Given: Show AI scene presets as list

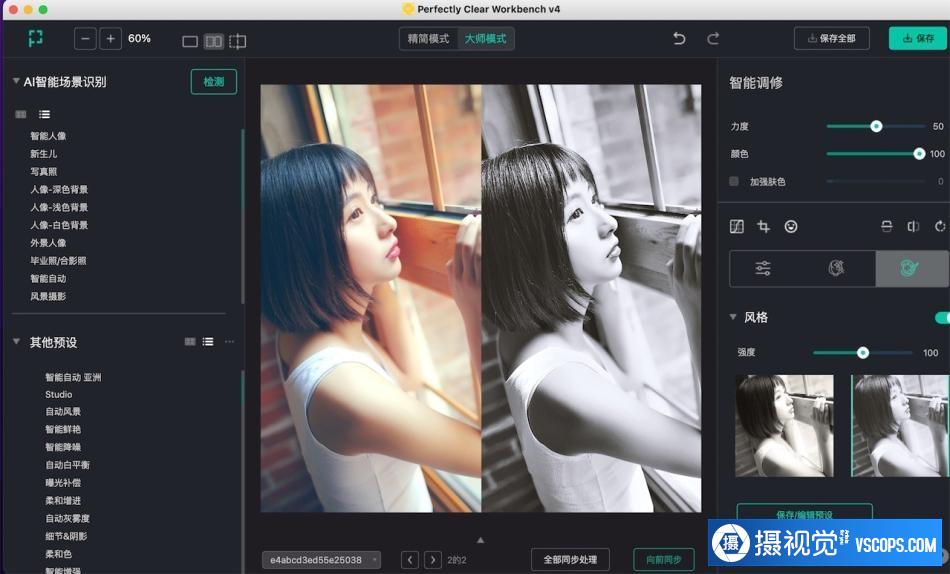Looking at the screenshot, I should (44, 114).
